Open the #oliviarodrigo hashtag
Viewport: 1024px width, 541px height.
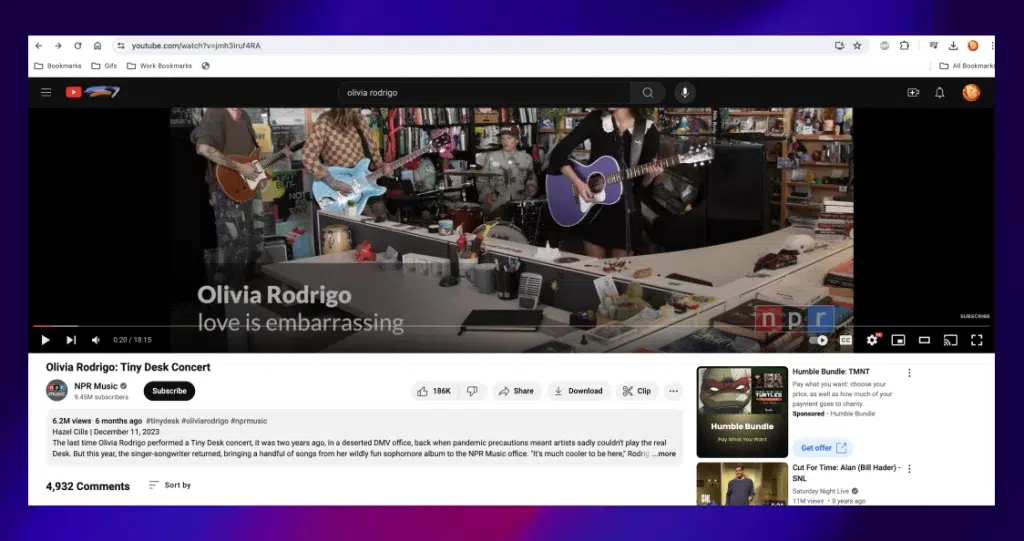click(x=205, y=421)
